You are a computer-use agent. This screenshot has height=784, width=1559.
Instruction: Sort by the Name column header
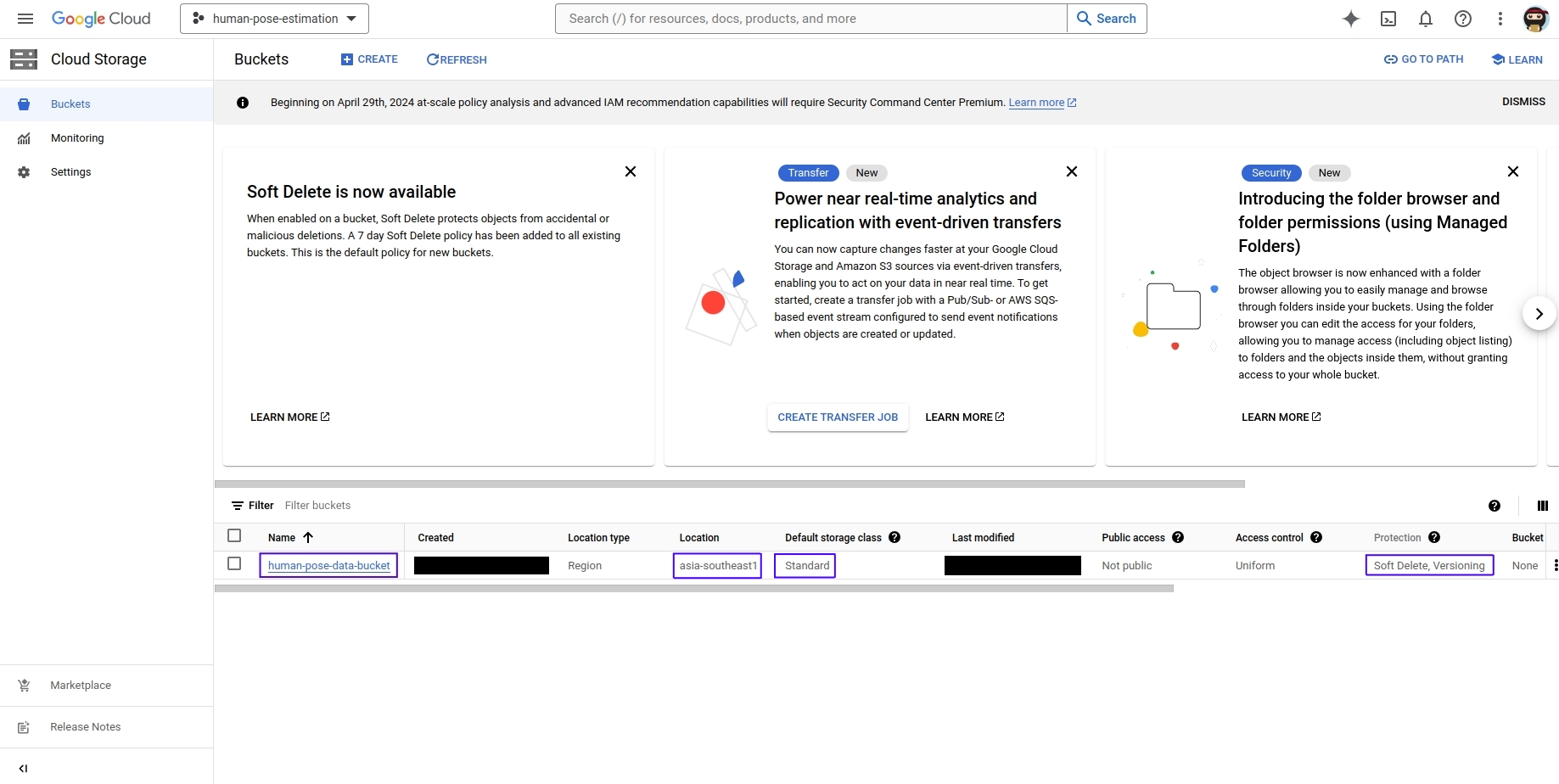coord(282,538)
